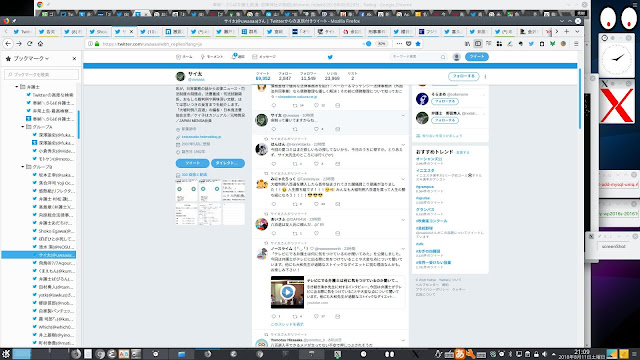Collapse the グループB bookmark folder
The width and height of the screenshot is (640, 360).
coord(23,167)
